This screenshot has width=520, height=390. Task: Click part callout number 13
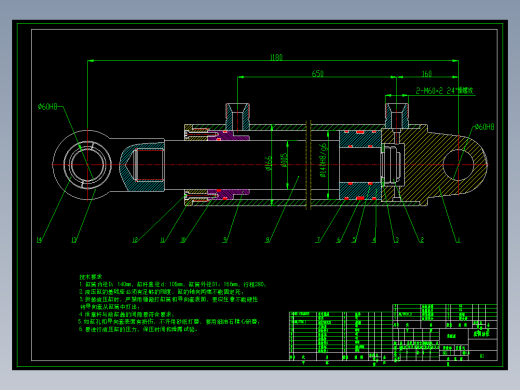pos(74,240)
